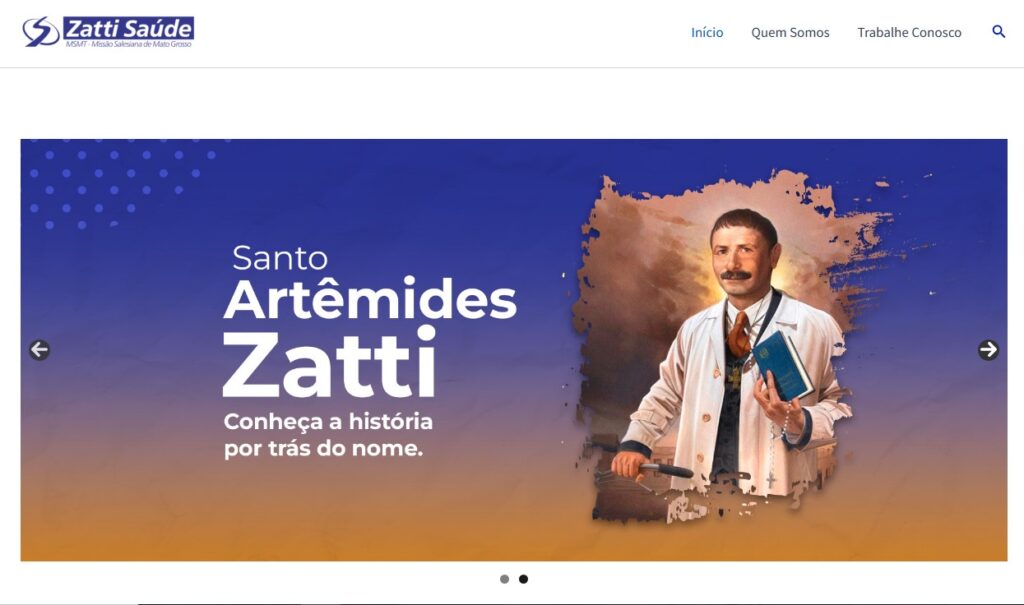Click "Conheça a história por trás do nome"
Screen dimensions: 1024x605
point(328,434)
